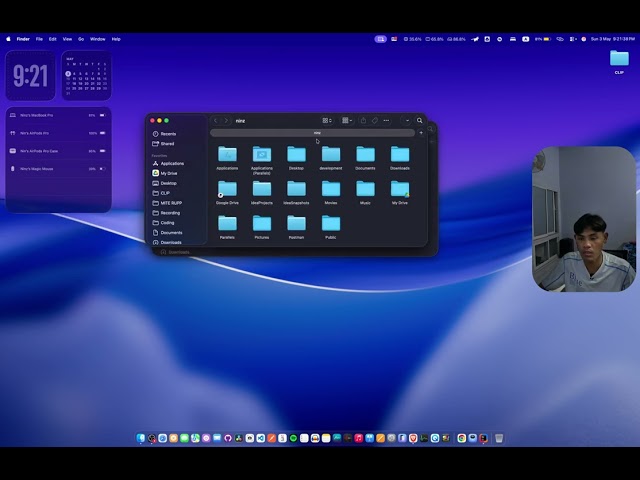Select the ninz tab in Finder
Image resolution: width=640 pixels, height=480 pixels.
tap(313, 133)
